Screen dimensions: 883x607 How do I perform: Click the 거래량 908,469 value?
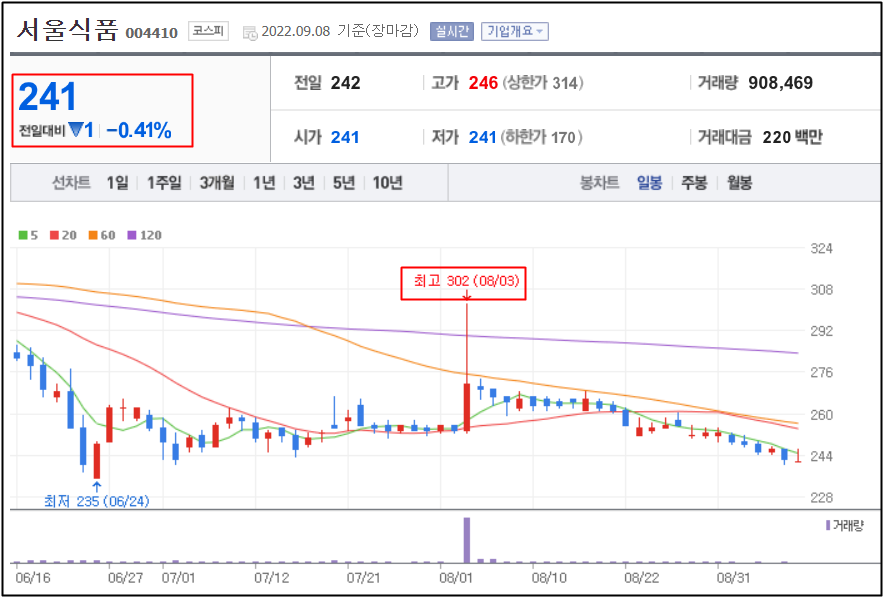[781, 83]
